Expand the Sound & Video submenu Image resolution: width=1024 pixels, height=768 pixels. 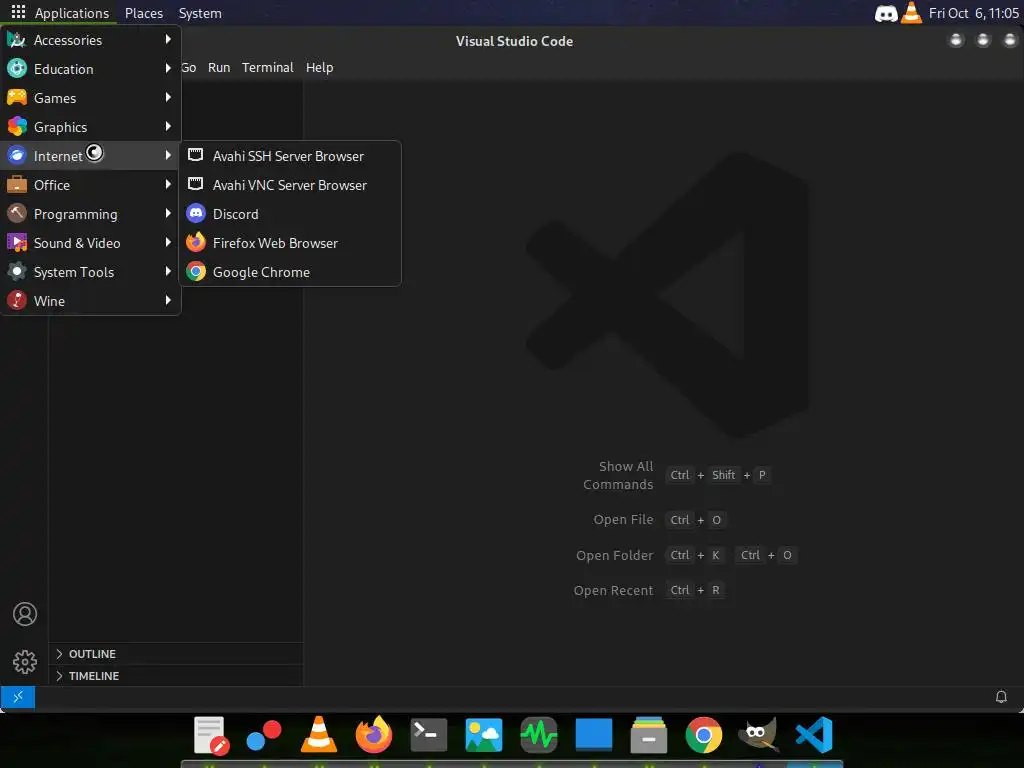pyautogui.click(x=91, y=243)
